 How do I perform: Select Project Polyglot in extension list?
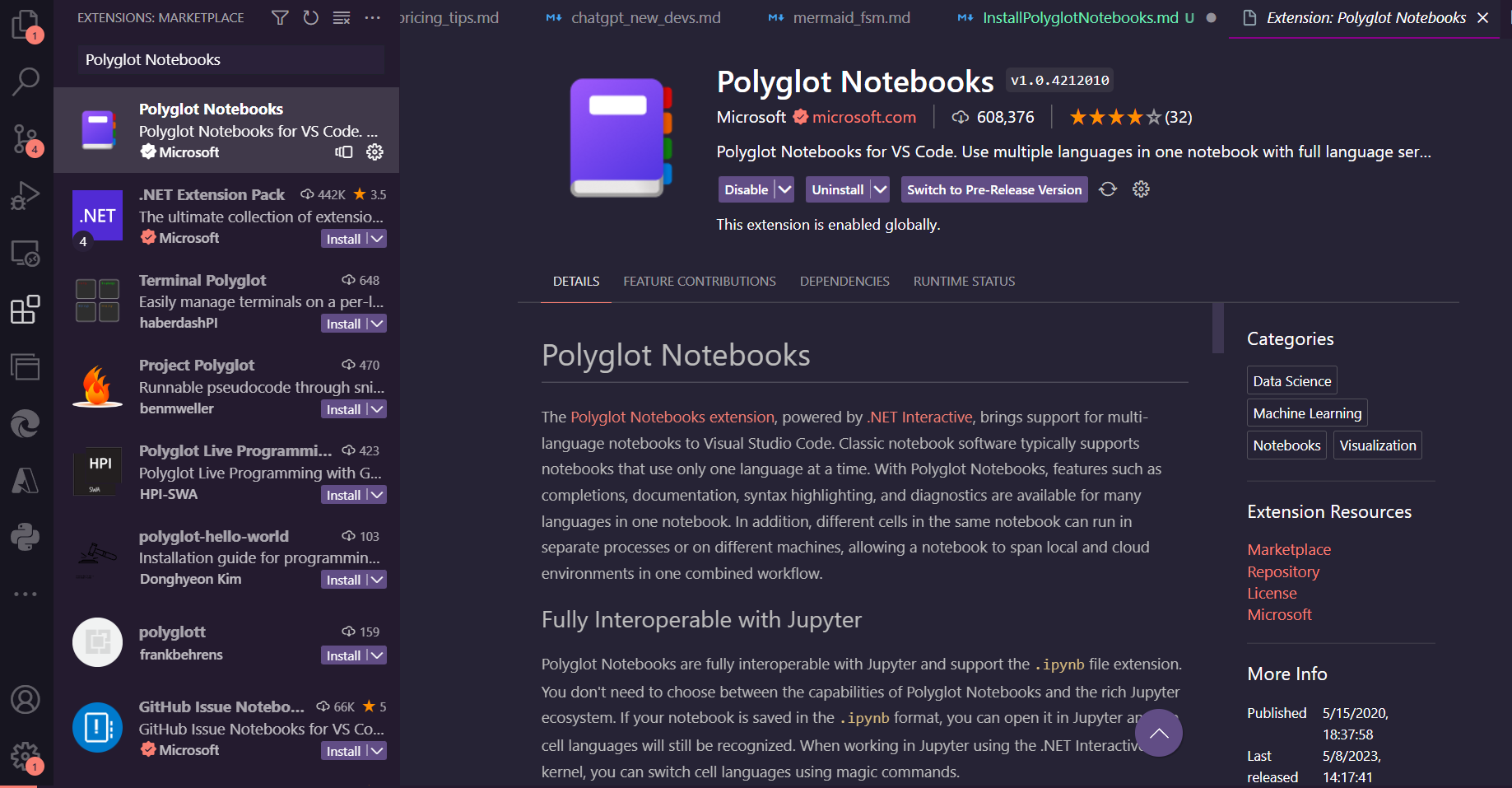click(226, 386)
